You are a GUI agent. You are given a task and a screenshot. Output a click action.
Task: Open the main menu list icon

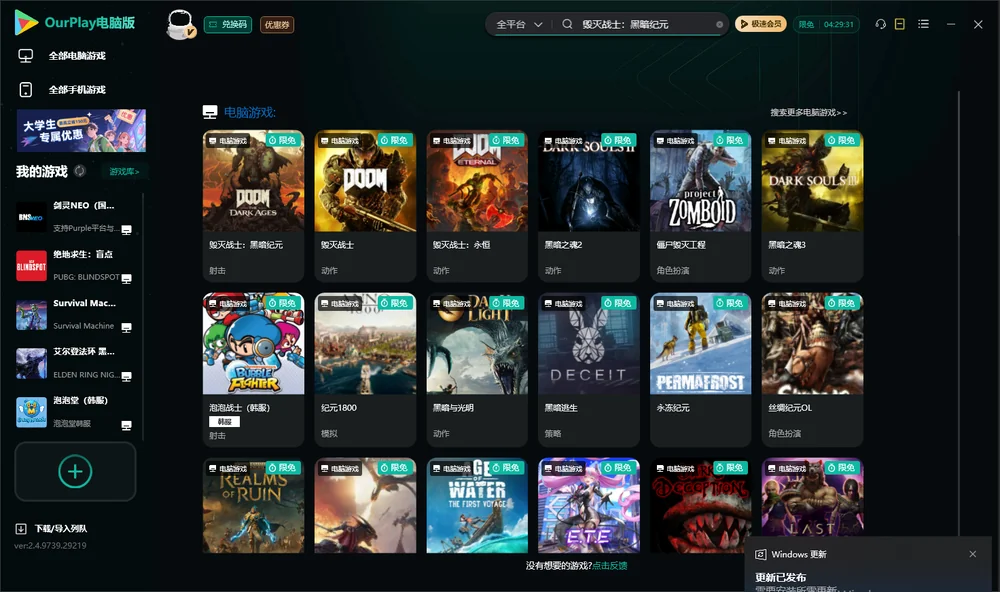[x=923, y=24]
